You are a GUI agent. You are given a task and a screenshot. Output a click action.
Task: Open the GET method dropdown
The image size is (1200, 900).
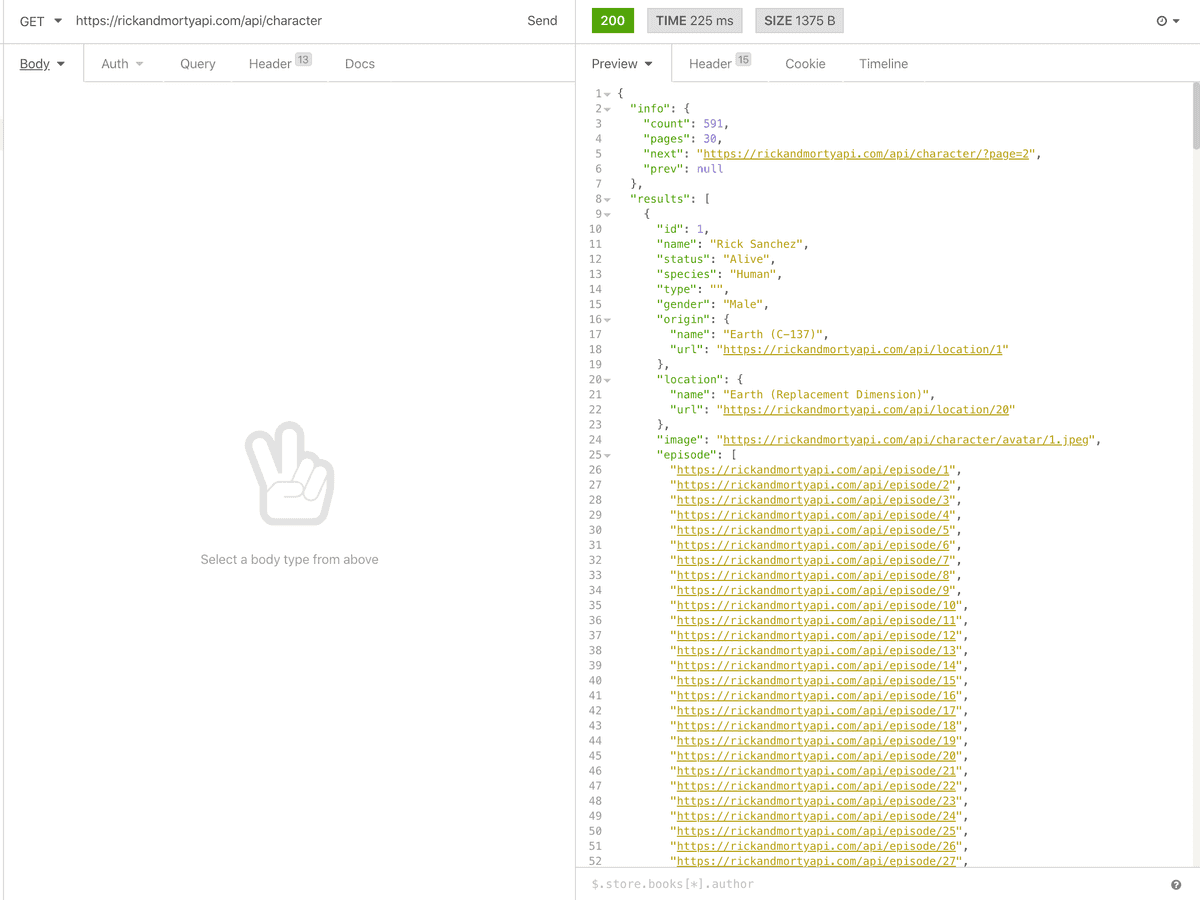(x=38, y=20)
